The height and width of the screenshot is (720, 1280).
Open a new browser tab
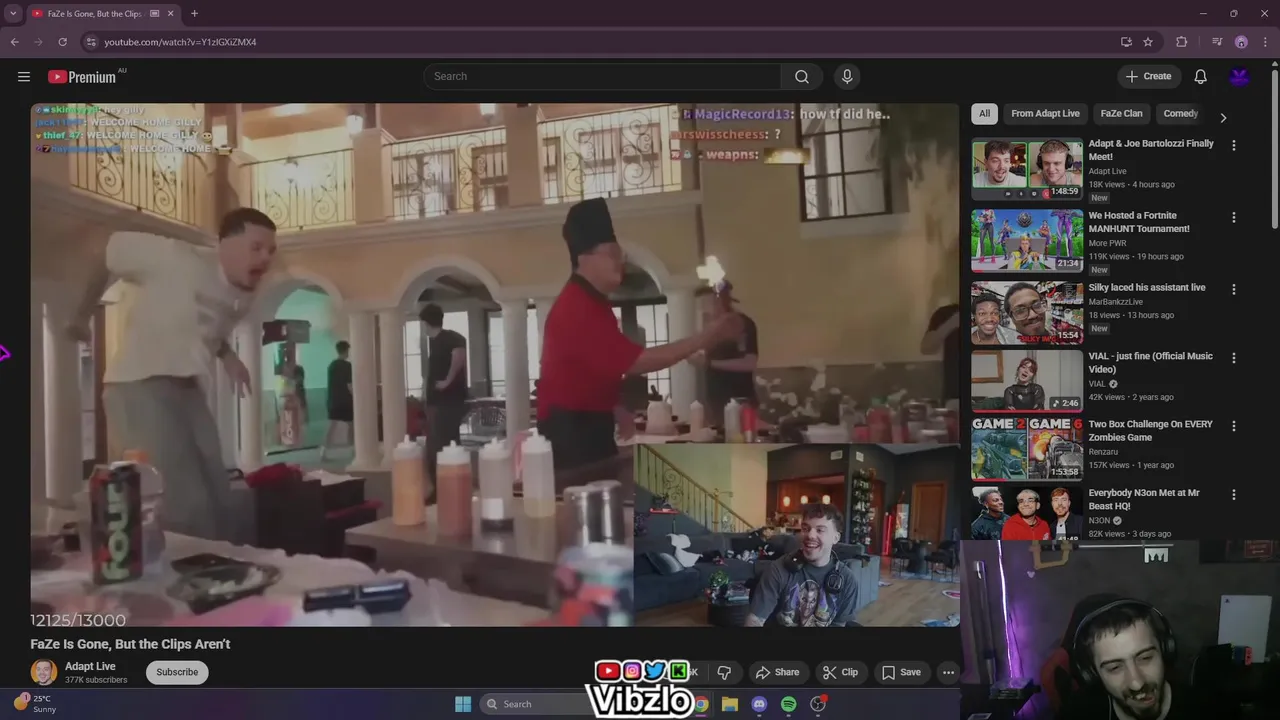194,13
